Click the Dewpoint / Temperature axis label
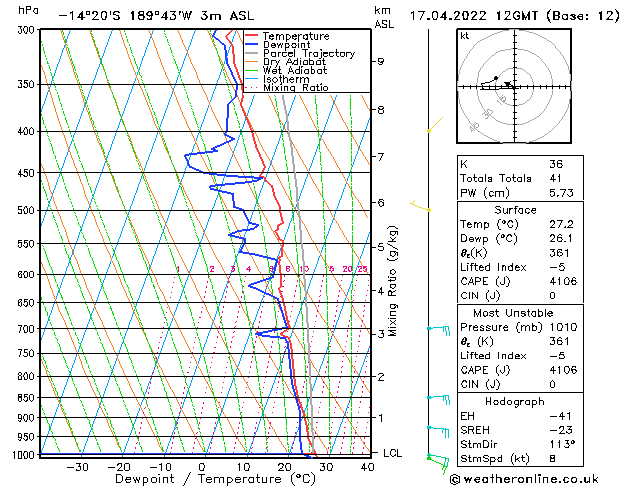629x486 pixels. coord(203,478)
